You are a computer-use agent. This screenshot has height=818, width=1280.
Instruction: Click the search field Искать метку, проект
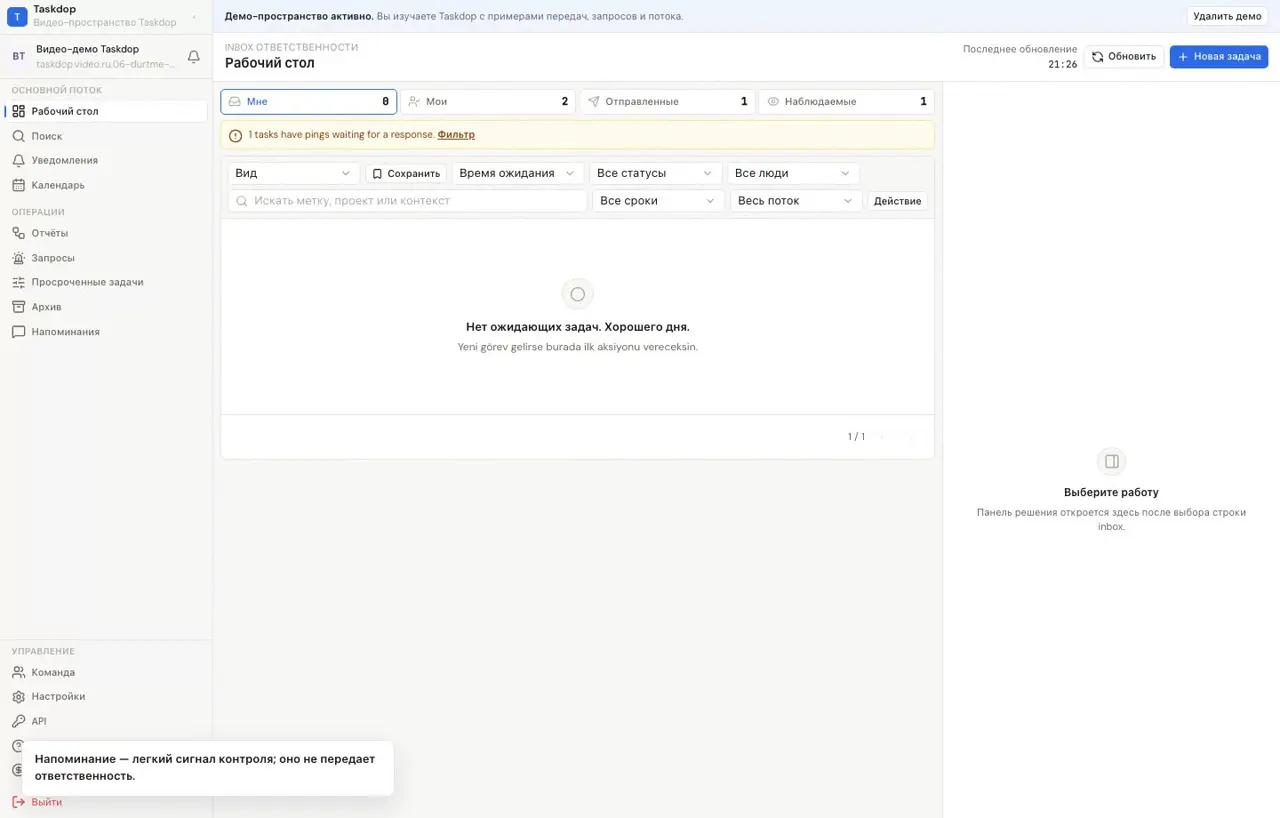pyautogui.click(x=408, y=201)
